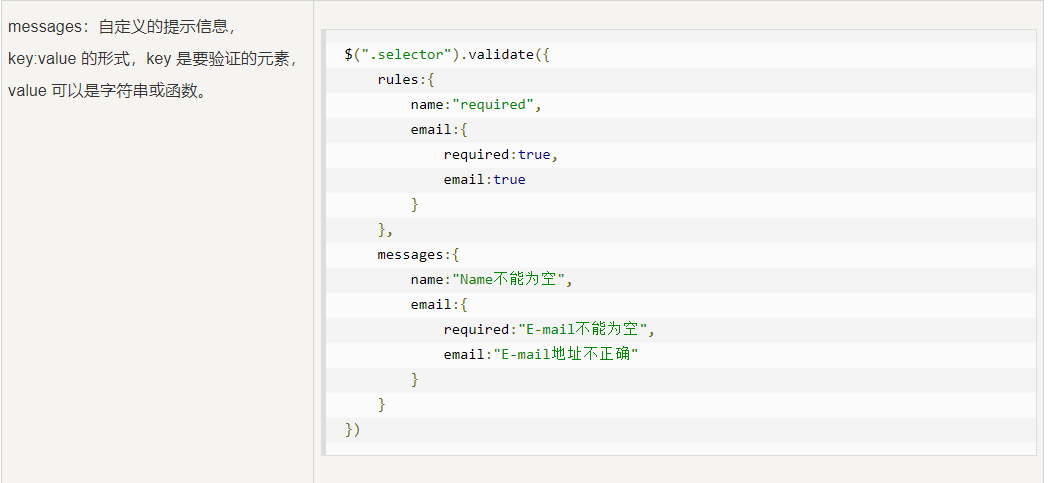Click the line email:"E-mail地址不正确"
Screen dimensions: 1054x483
(540, 354)
